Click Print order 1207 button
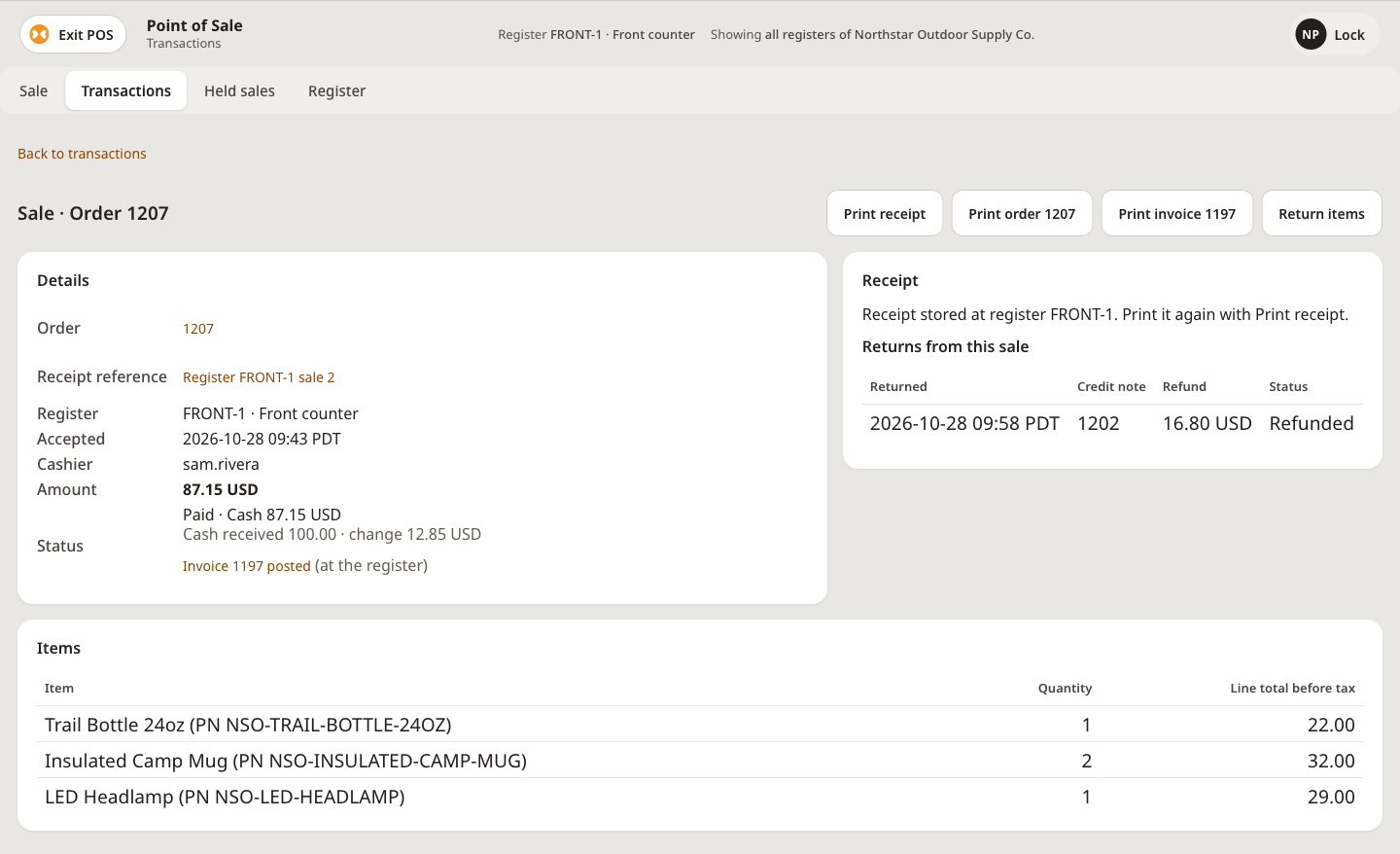 click(x=1022, y=213)
